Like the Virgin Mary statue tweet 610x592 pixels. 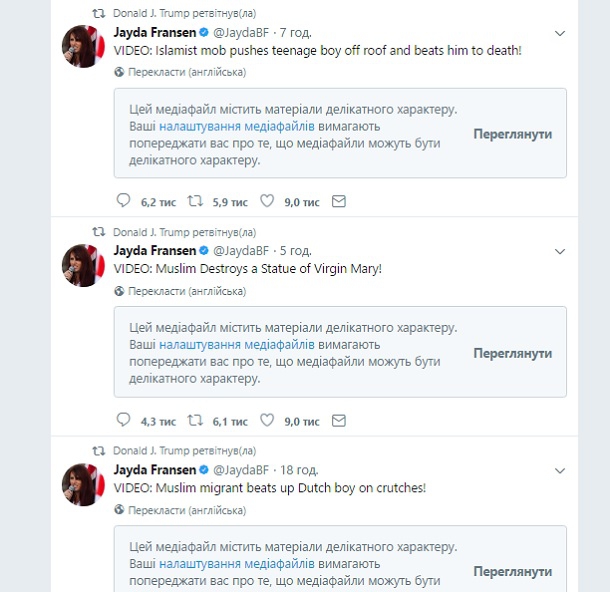[267, 420]
